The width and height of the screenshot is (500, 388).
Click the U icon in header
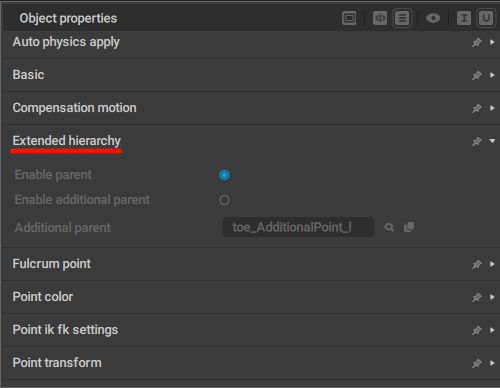coord(486,18)
